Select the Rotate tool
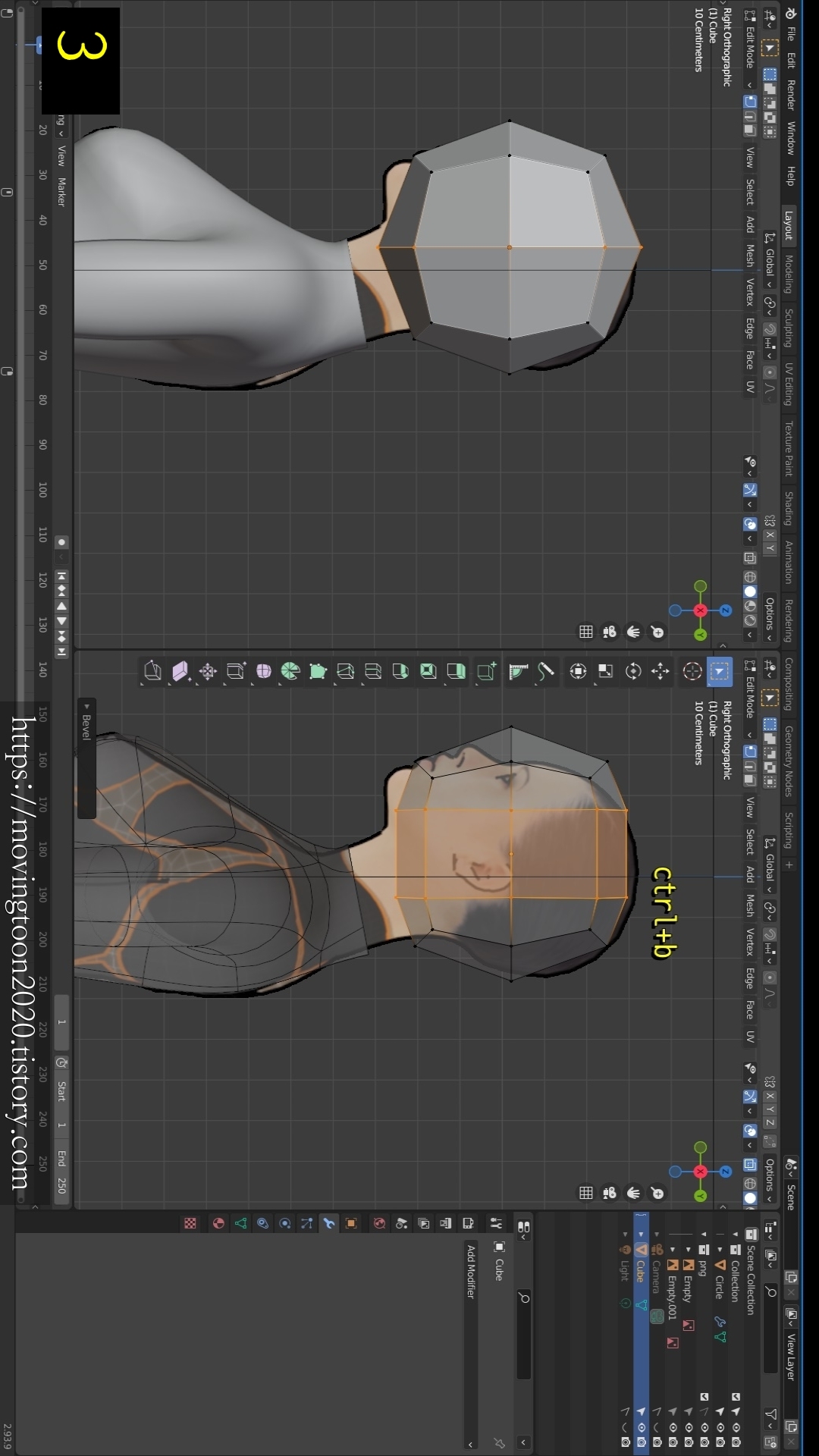 click(633, 671)
